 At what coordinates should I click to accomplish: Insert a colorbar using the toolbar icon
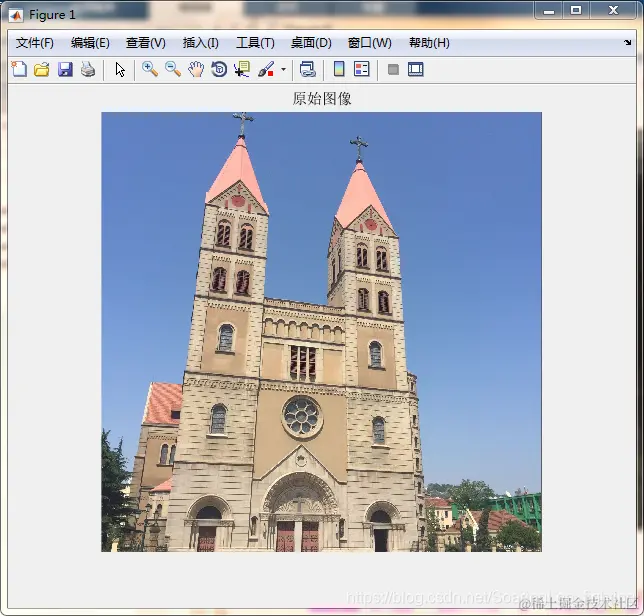pos(339,69)
